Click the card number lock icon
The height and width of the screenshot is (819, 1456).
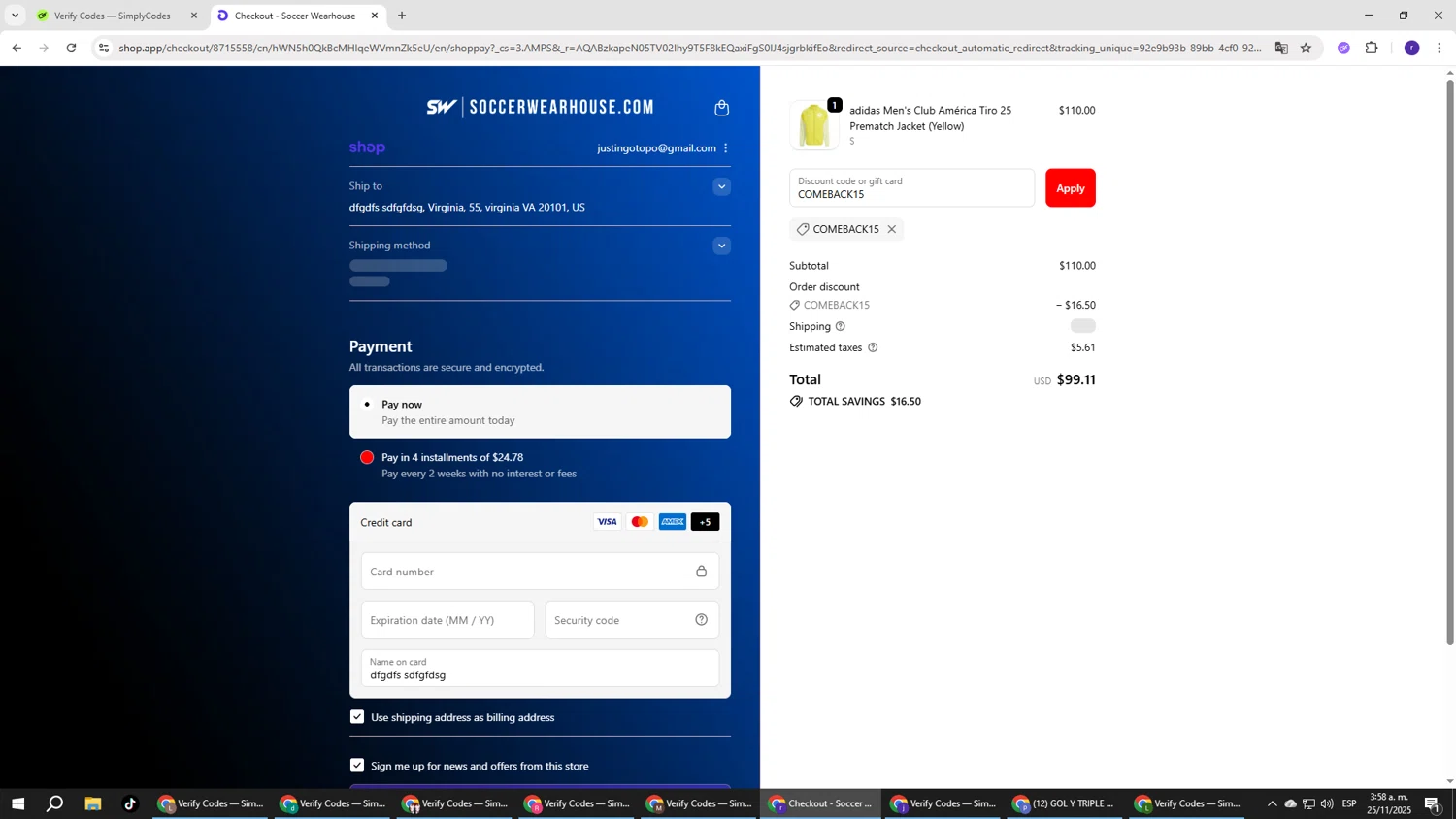[701, 572]
